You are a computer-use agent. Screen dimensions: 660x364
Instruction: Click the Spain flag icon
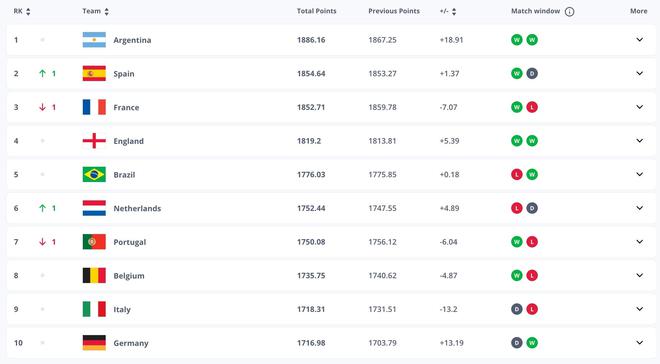tap(94, 74)
